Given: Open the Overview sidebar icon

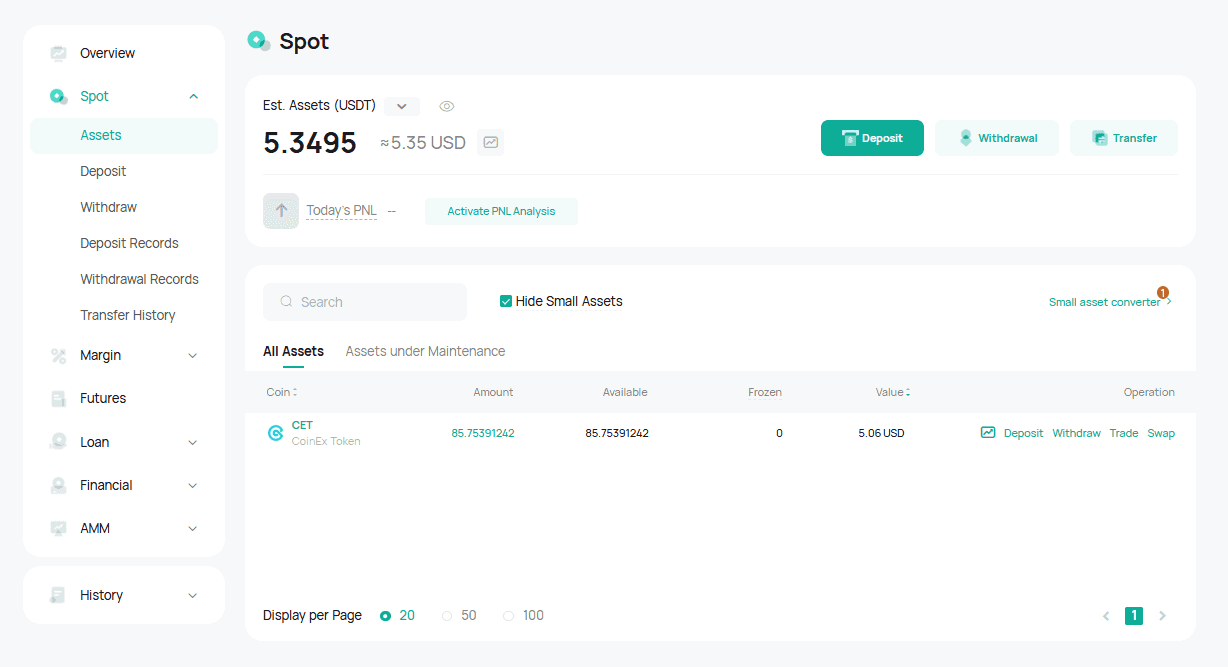Looking at the screenshot, I should (59, 54).
